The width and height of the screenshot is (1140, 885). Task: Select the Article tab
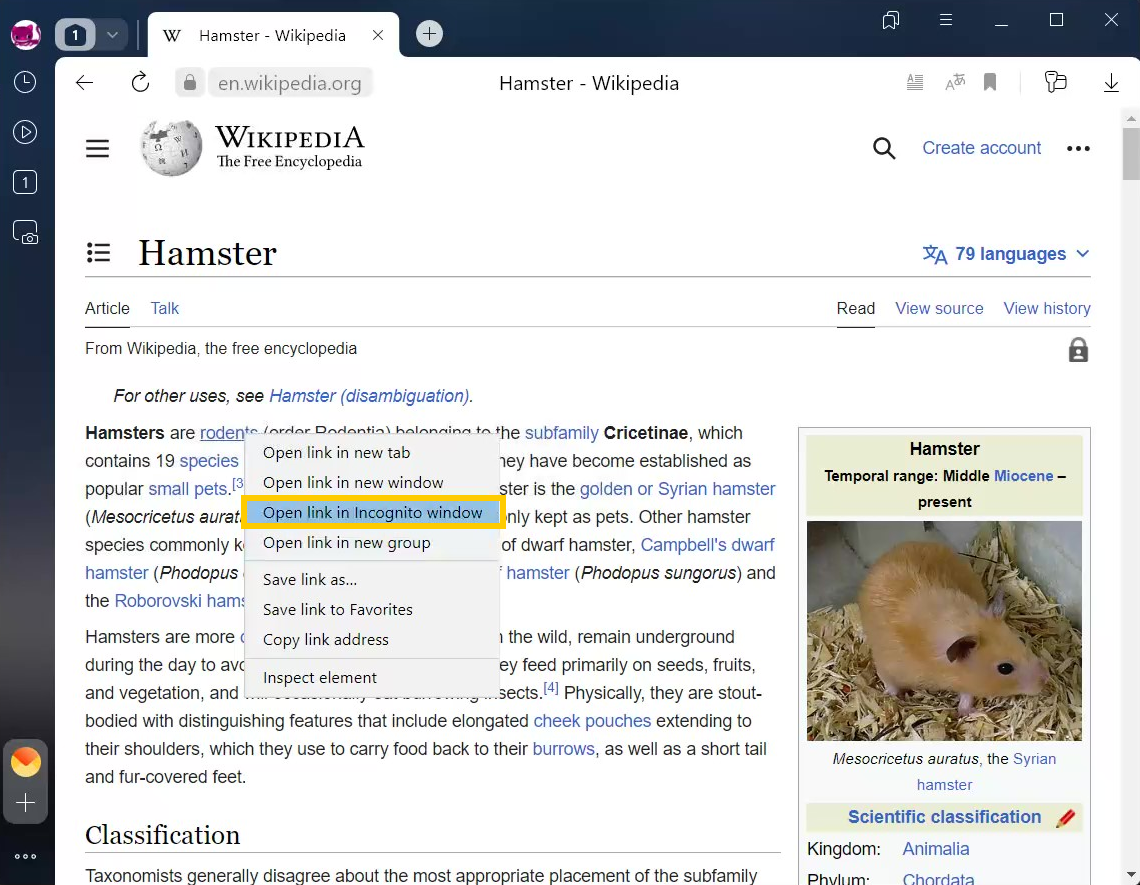click(108, 308)
